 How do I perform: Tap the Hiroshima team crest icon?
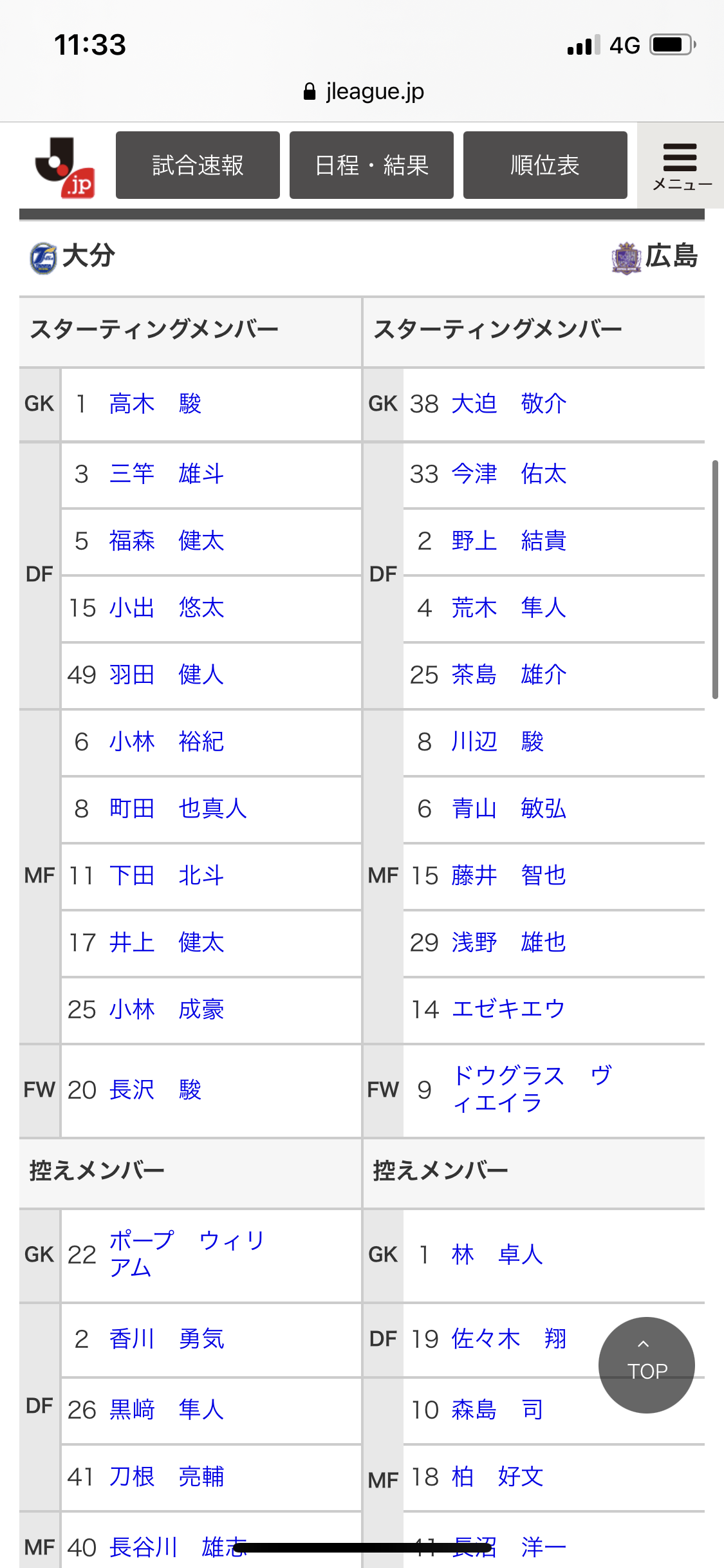(x=626, y=257)
